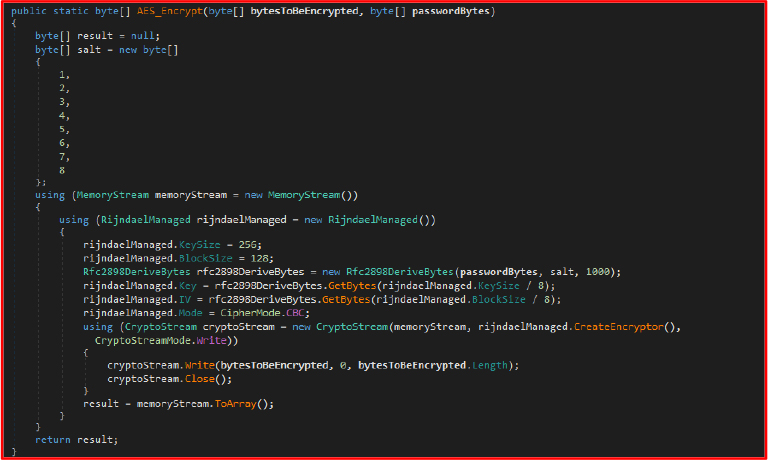Click the 'null' keyword
Image resolution: width=768 pixels, height=460 pixels.
[143, 36]
